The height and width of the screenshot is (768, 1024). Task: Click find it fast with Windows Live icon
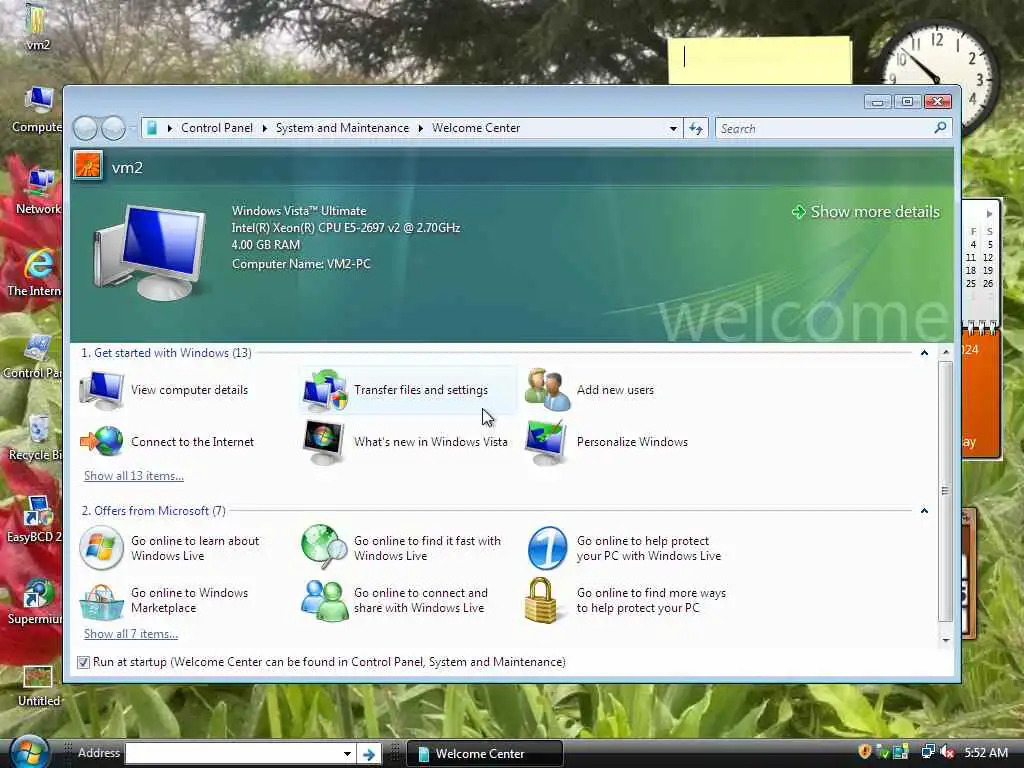click(x=324, y=546)
